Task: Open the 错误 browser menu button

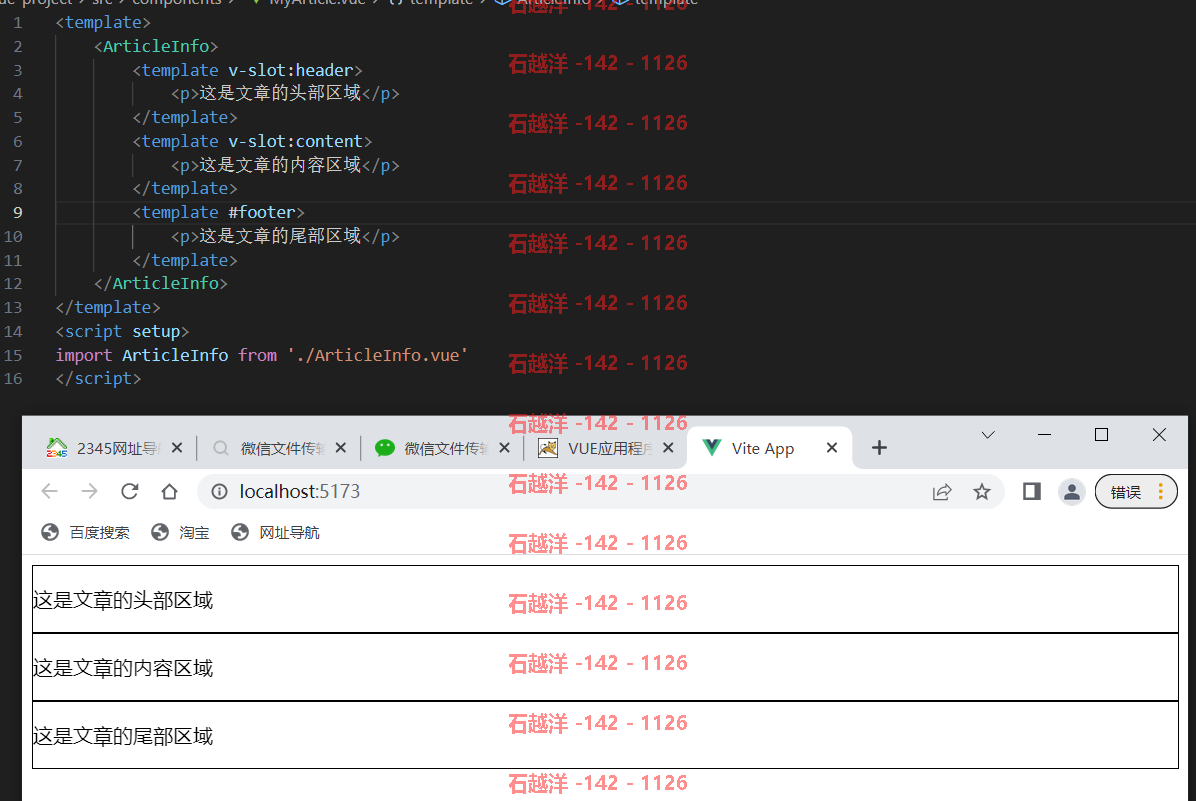Action: [1136, 491]
